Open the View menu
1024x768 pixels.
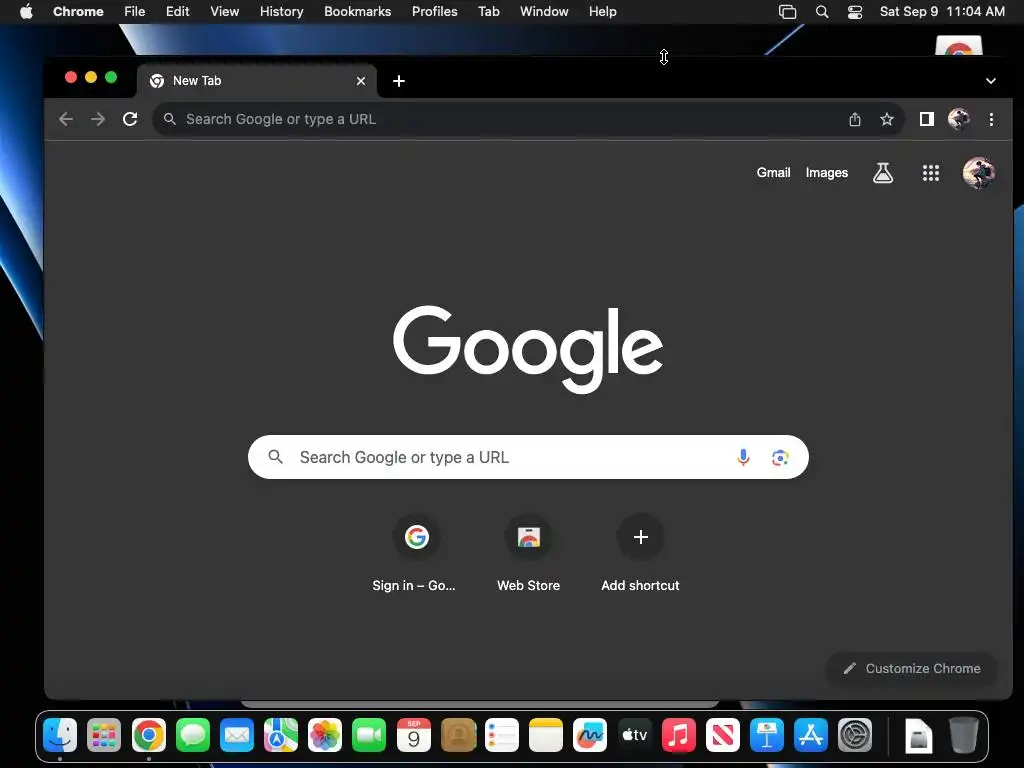225,12
